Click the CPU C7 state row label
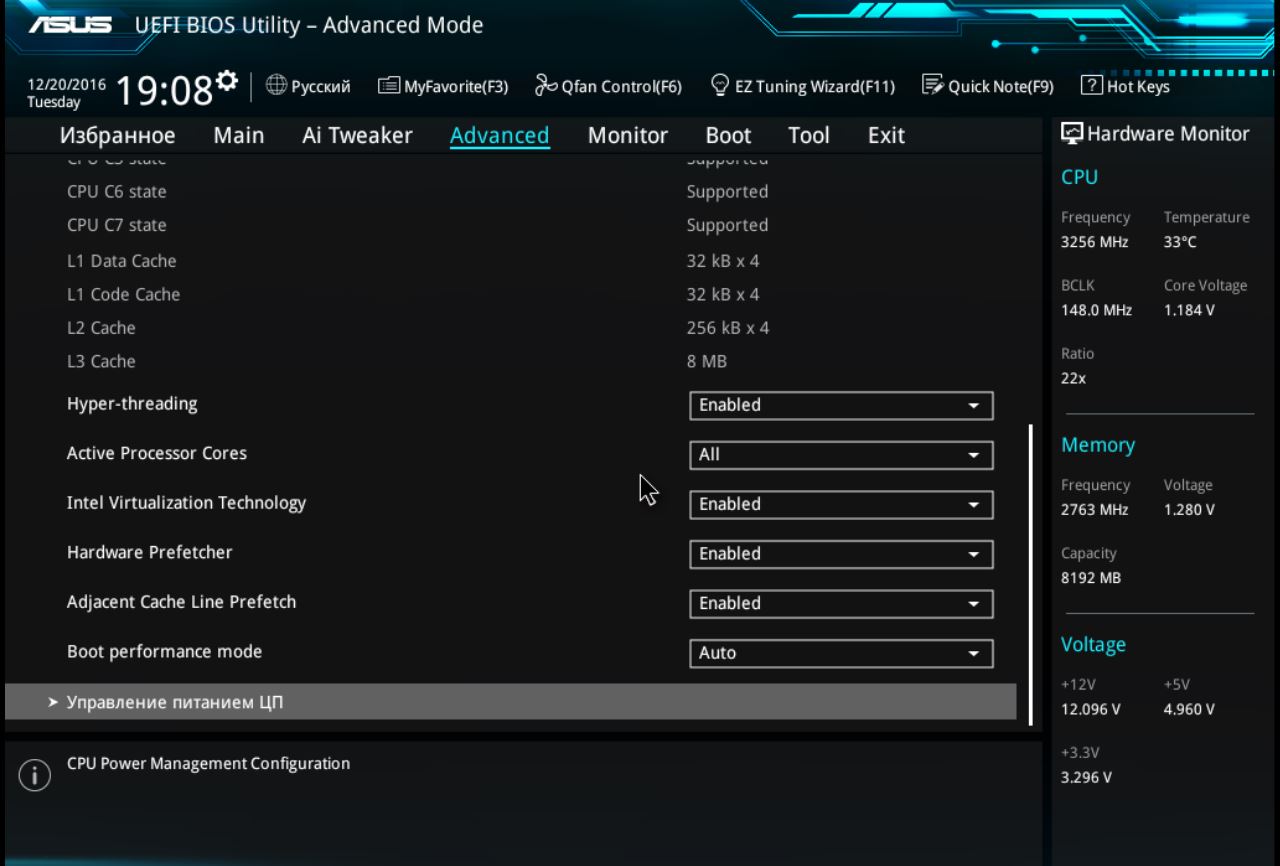The width and height of the screenshot is (1280, 866). [117, 225]
